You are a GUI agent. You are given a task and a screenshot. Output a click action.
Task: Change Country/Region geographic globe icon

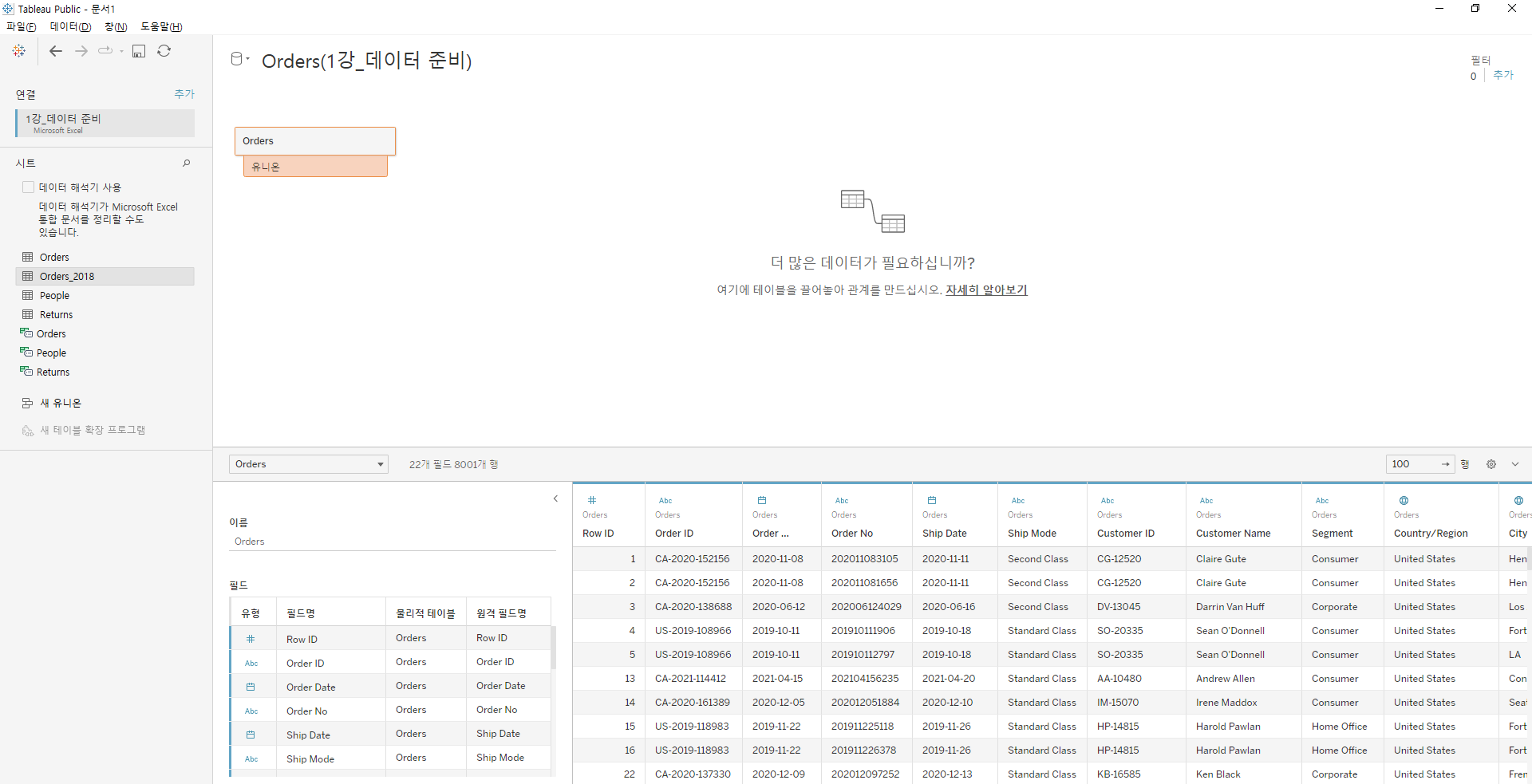click(1404, 501)
